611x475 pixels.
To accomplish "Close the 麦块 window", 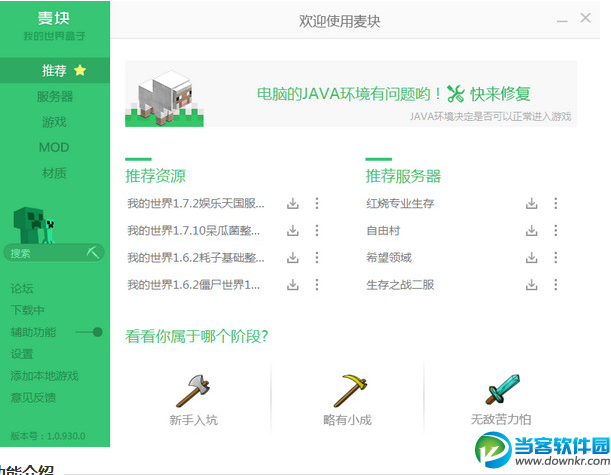I will point(585,18).
